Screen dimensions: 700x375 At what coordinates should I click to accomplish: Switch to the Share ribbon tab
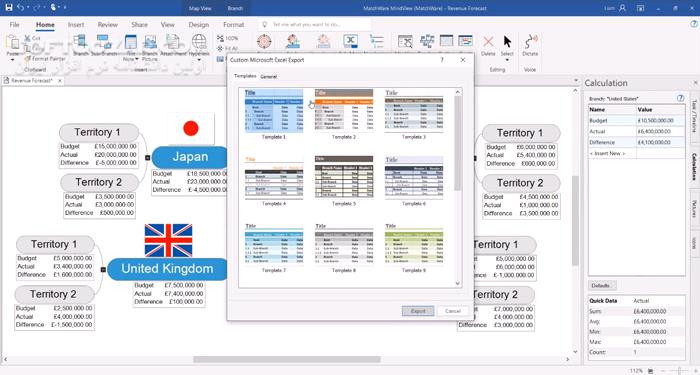pyautogui.click(x=139, y=25)
